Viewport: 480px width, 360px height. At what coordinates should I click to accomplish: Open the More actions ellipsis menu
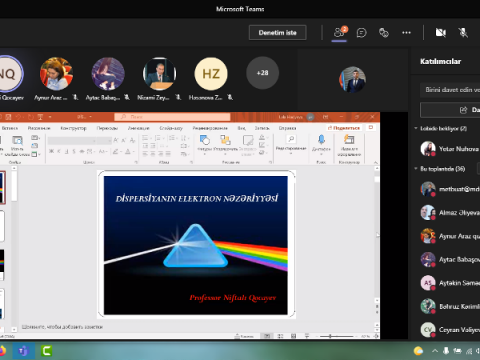coord(406,33)
